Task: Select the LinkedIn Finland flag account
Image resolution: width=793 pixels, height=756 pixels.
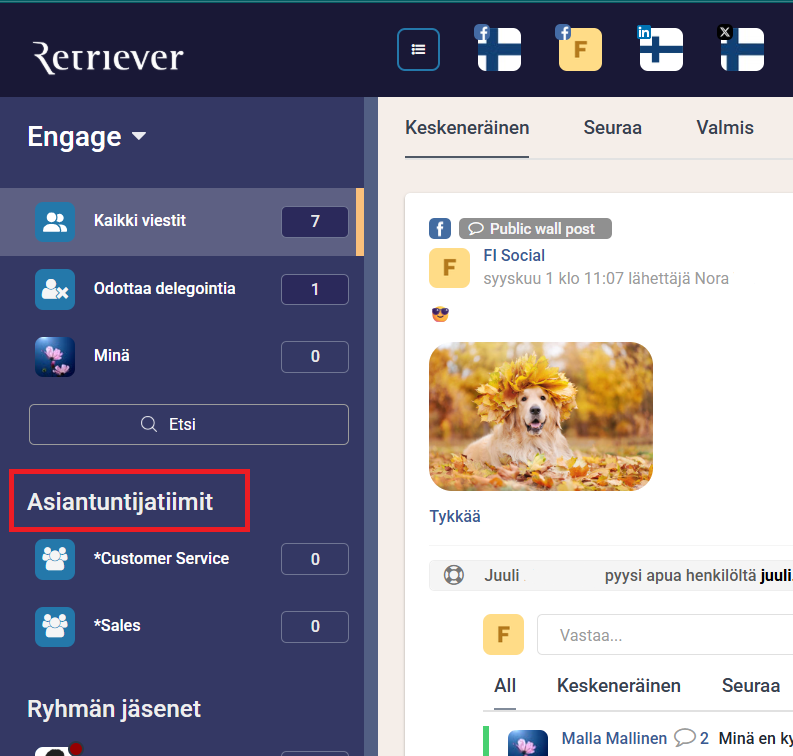Action: 660,48
